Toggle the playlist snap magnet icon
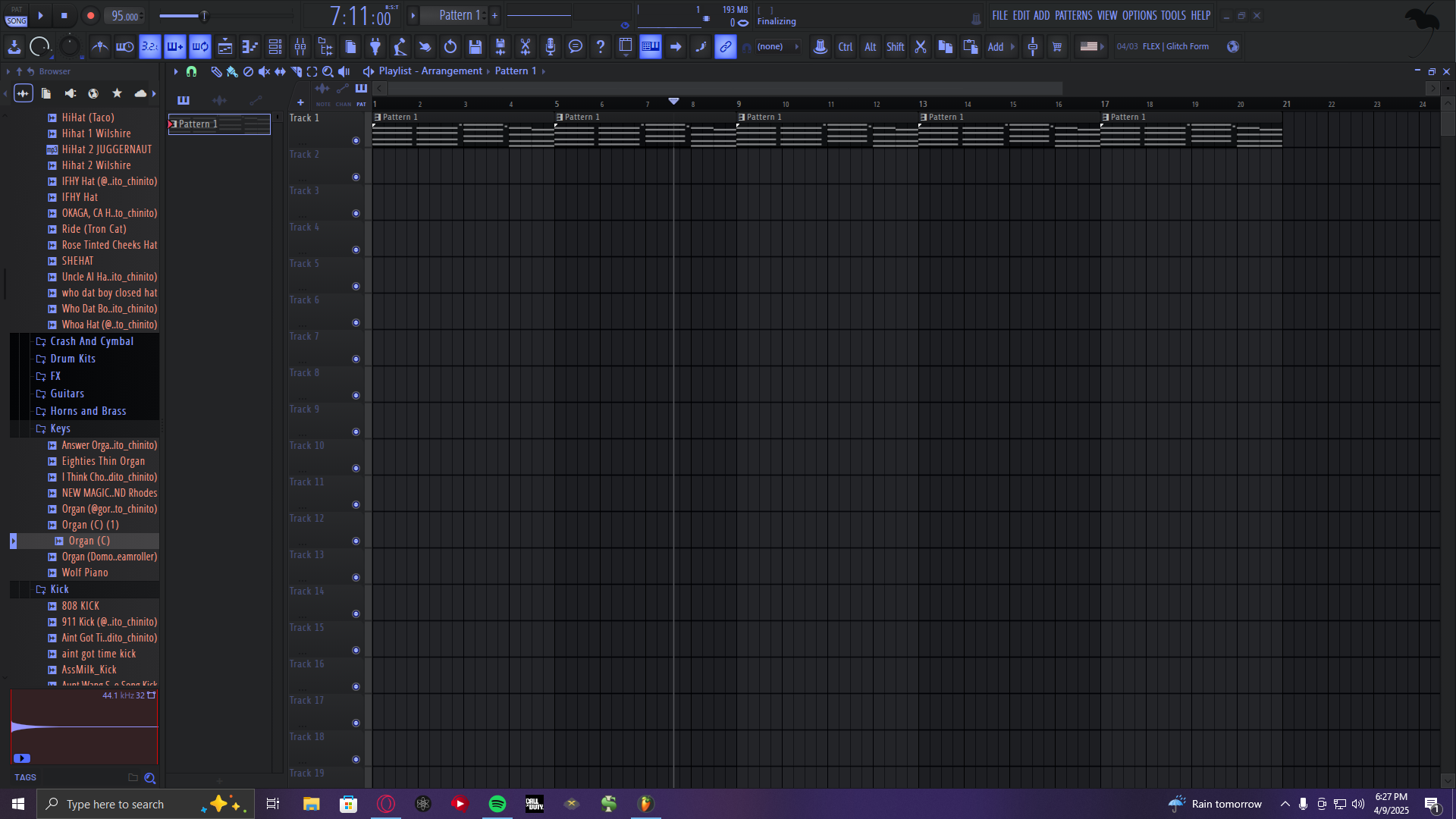Screen dimensions: 1456x819 click(x=191, y=71)
